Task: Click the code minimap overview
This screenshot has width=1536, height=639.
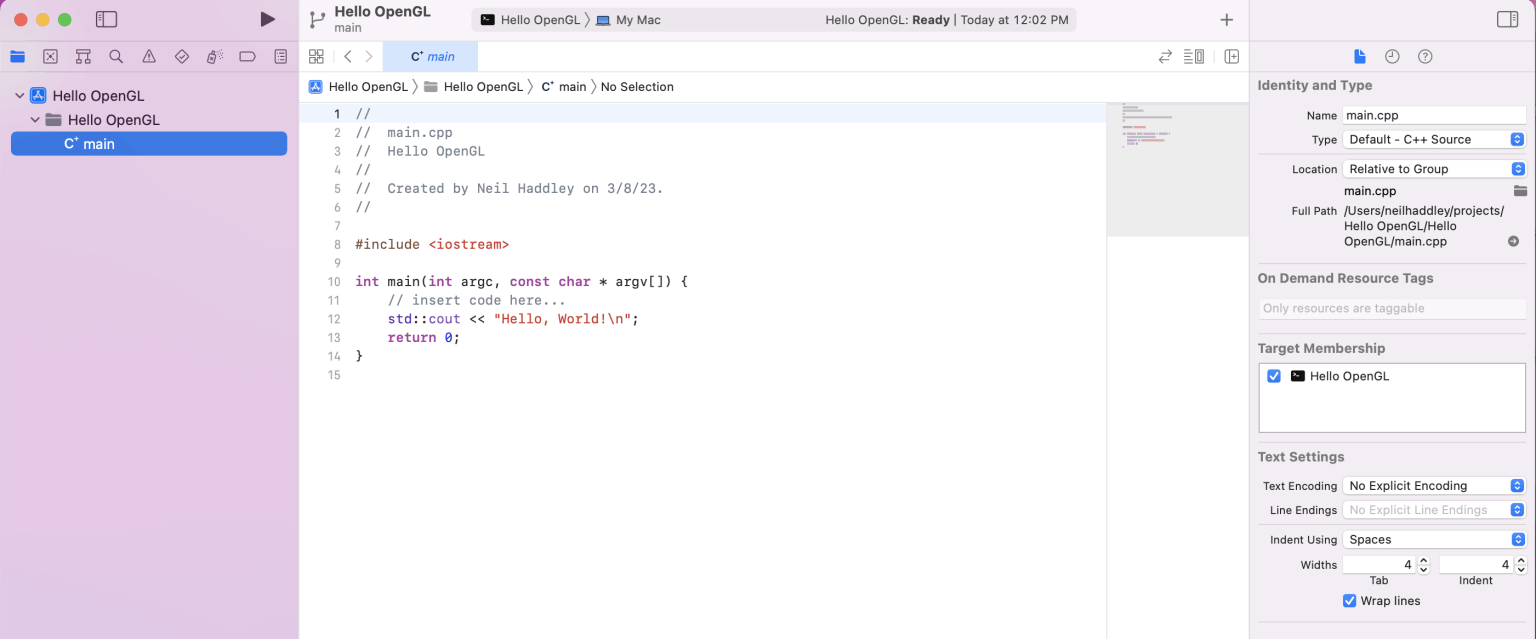Action: 1177,169
